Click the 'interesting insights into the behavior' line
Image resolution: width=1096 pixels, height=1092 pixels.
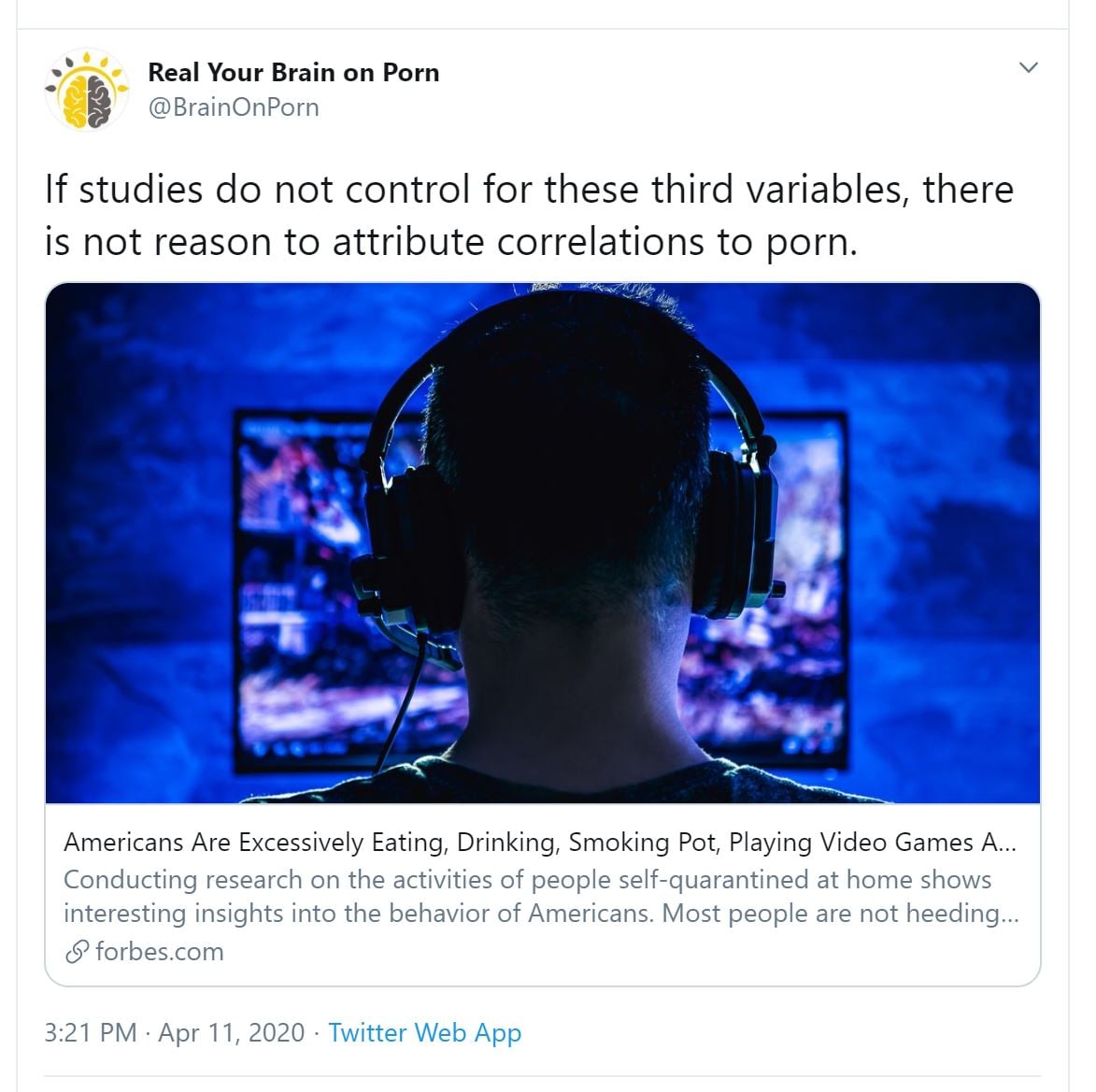[541, 914]
